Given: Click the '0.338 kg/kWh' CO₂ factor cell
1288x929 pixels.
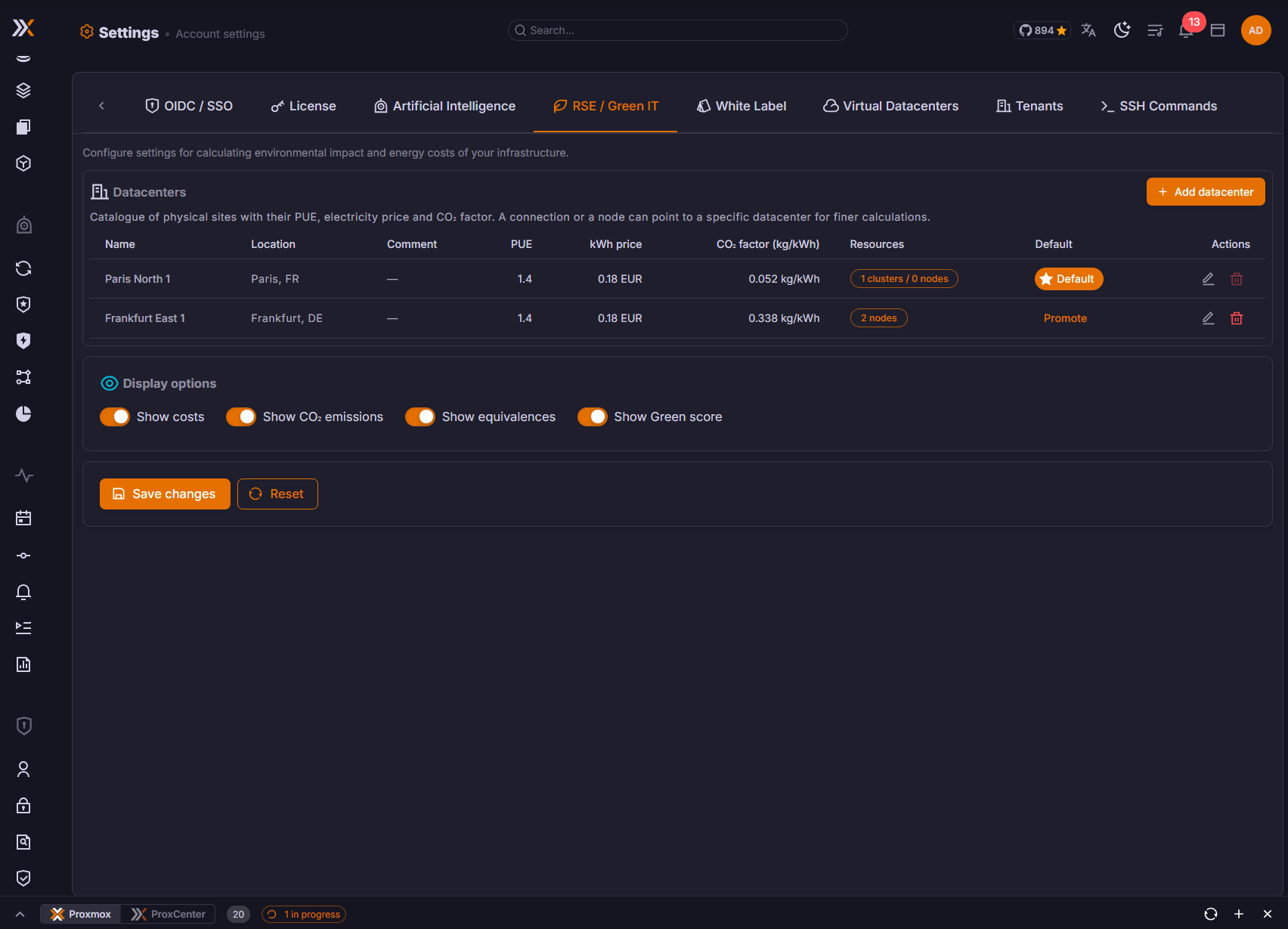Looking at the screenshot, I should point(784,318).
